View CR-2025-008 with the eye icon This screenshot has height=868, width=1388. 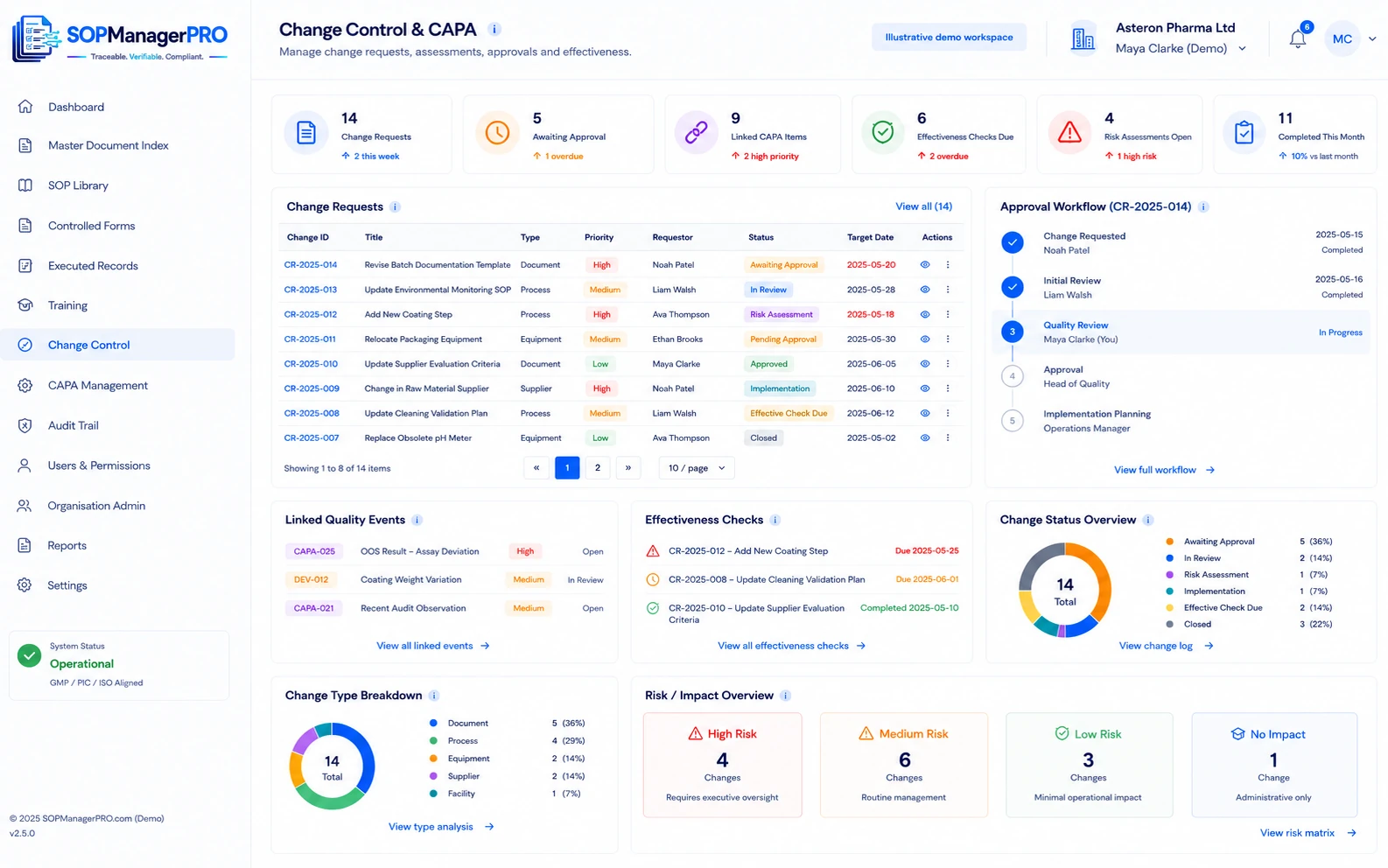tap(925, 413)
